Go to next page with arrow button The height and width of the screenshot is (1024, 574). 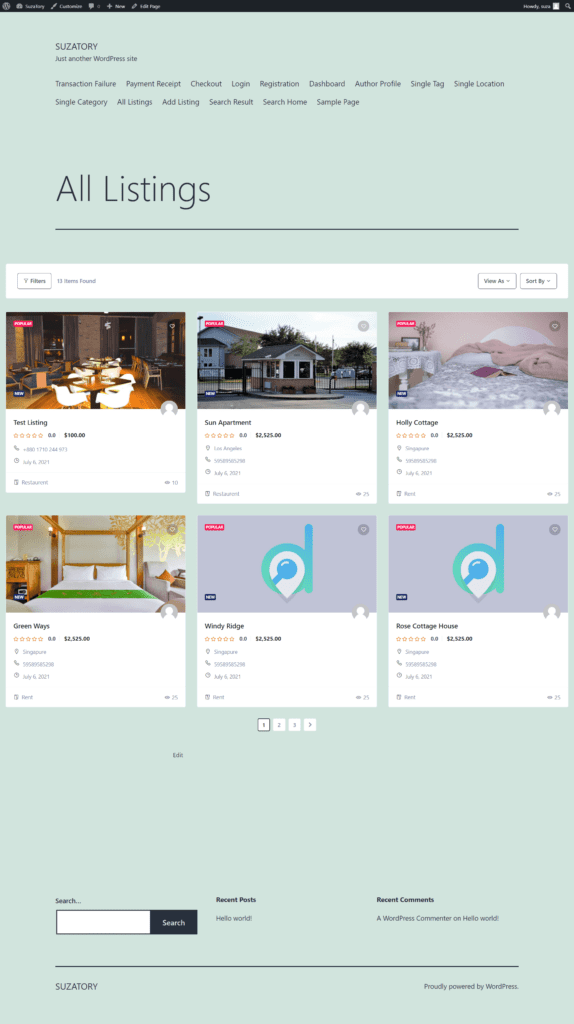tap(310, 725)
